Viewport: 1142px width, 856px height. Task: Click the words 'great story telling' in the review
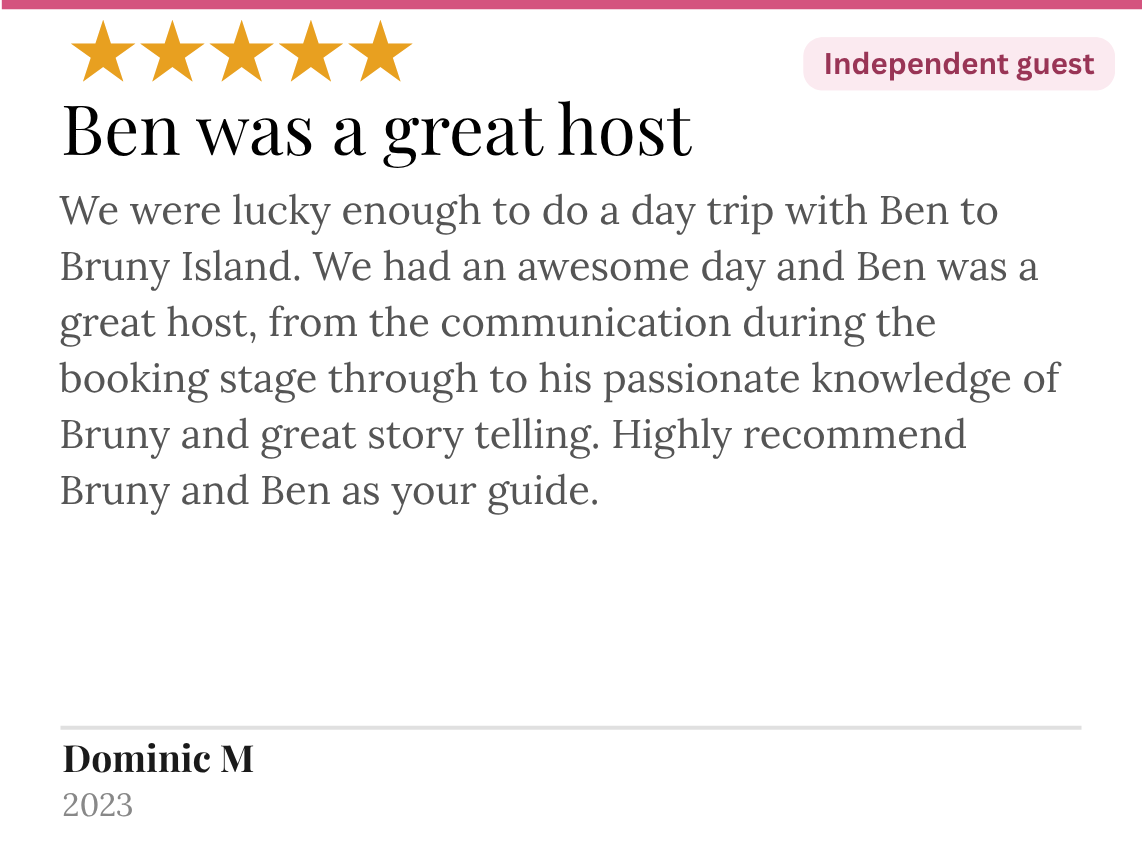click(x=430, y=436)
